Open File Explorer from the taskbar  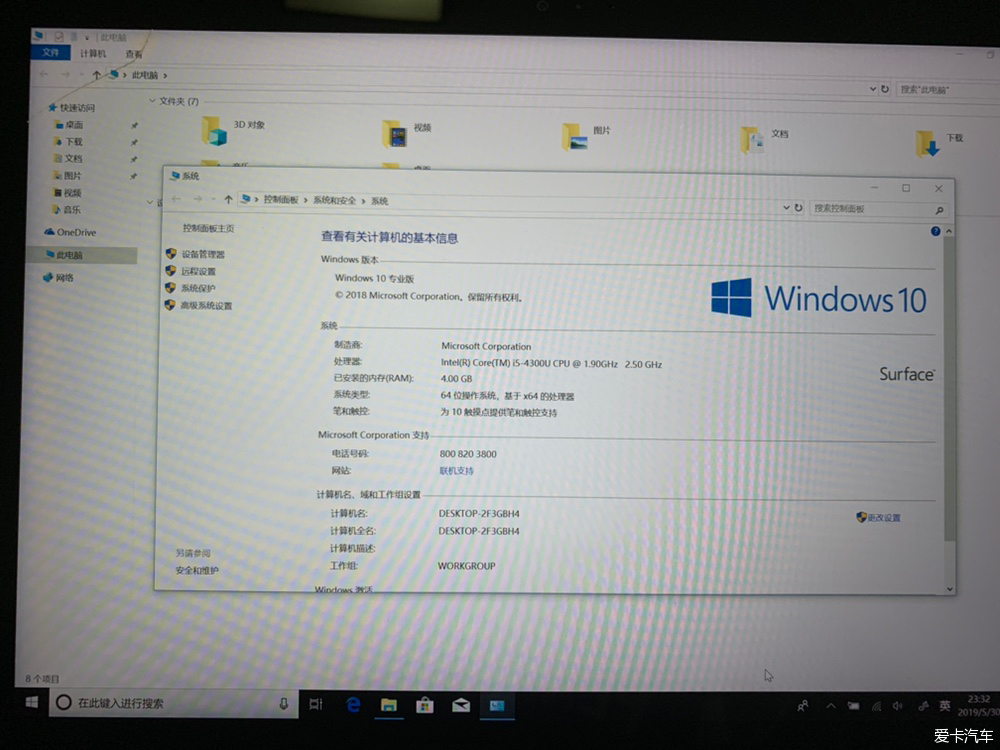coord(388,705)
